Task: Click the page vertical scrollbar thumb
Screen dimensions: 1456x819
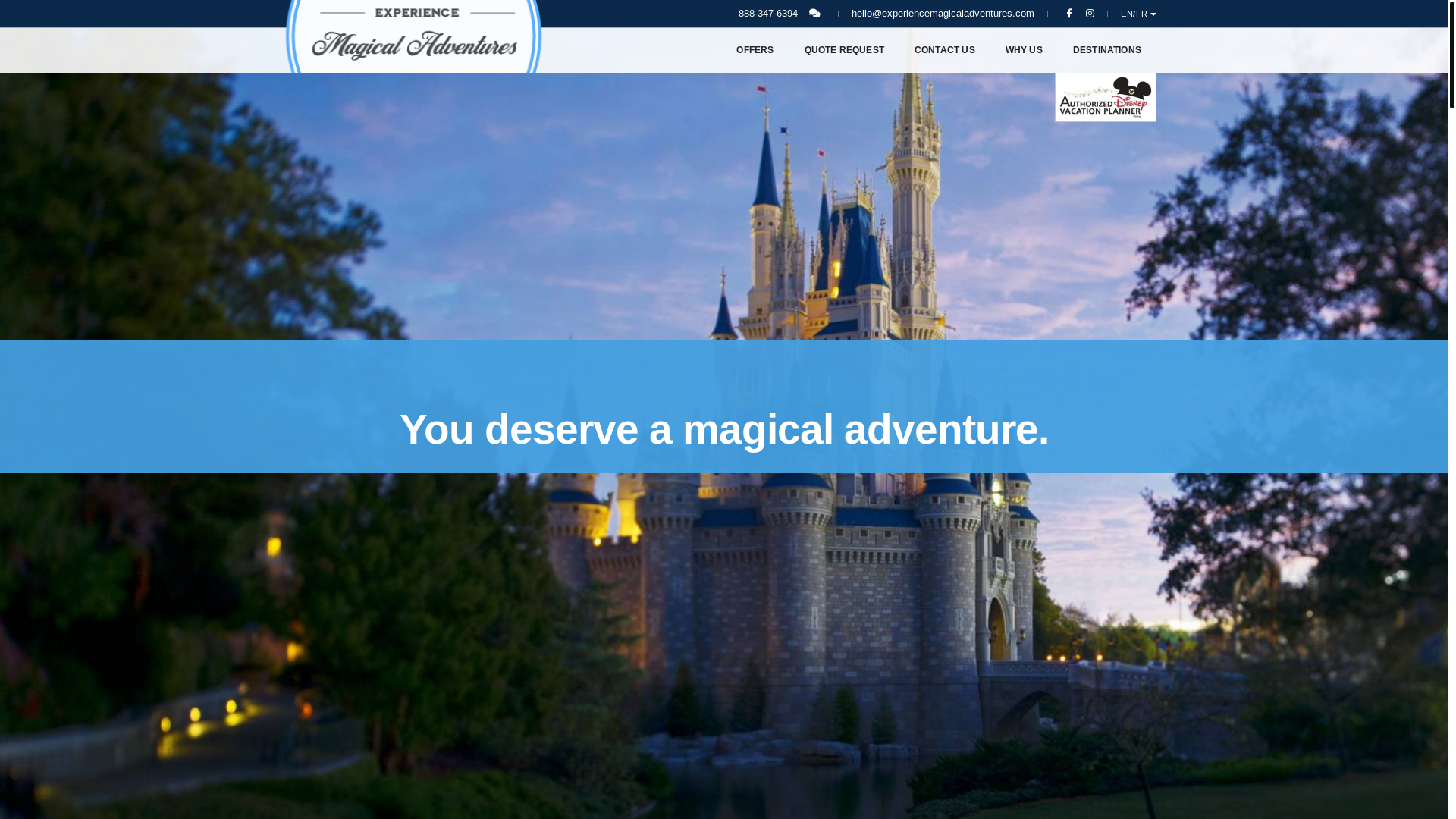Action: [1452, 55]
